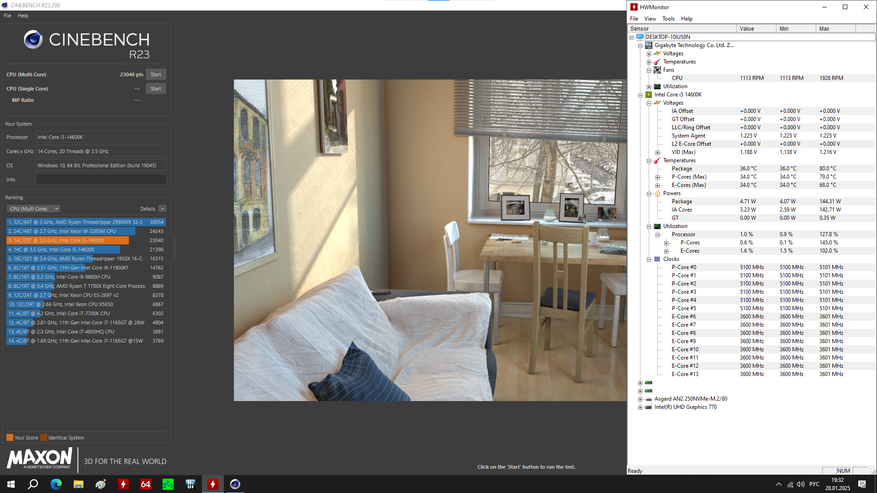Open the CPU (Multi Core) ranking dropdown

click(x=34, y=209)
